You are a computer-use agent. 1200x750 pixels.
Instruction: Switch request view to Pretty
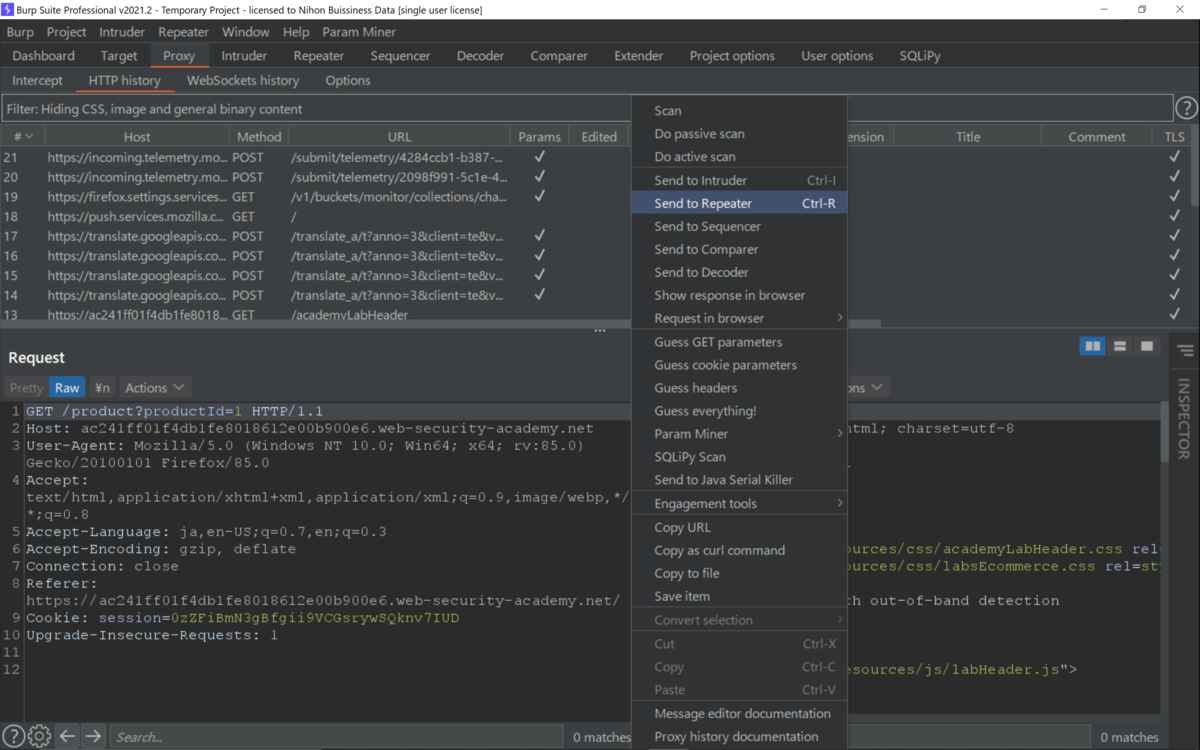27,387
